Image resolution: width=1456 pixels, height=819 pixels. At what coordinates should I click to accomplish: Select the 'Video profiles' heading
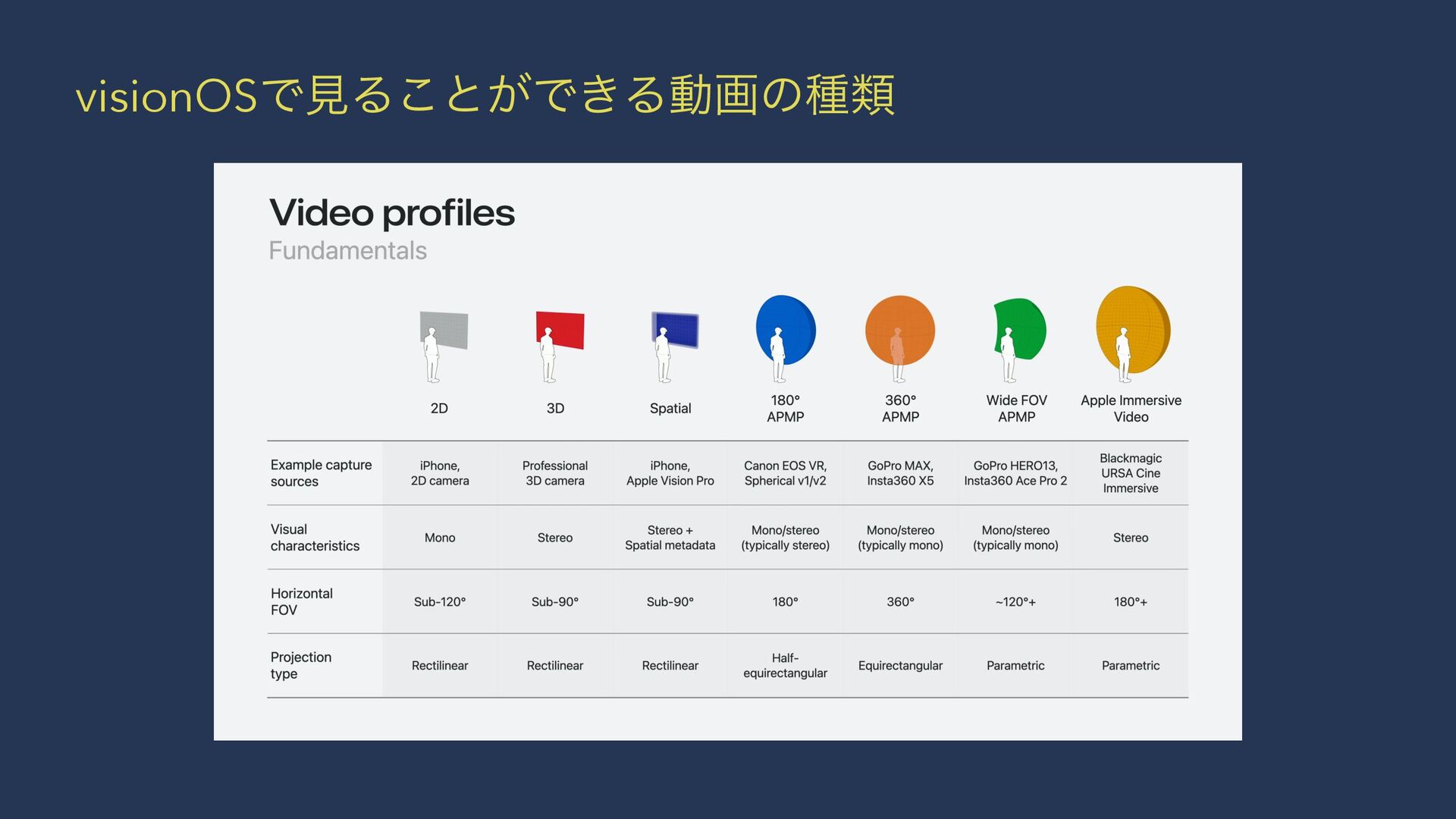click(x=392, y=213)
